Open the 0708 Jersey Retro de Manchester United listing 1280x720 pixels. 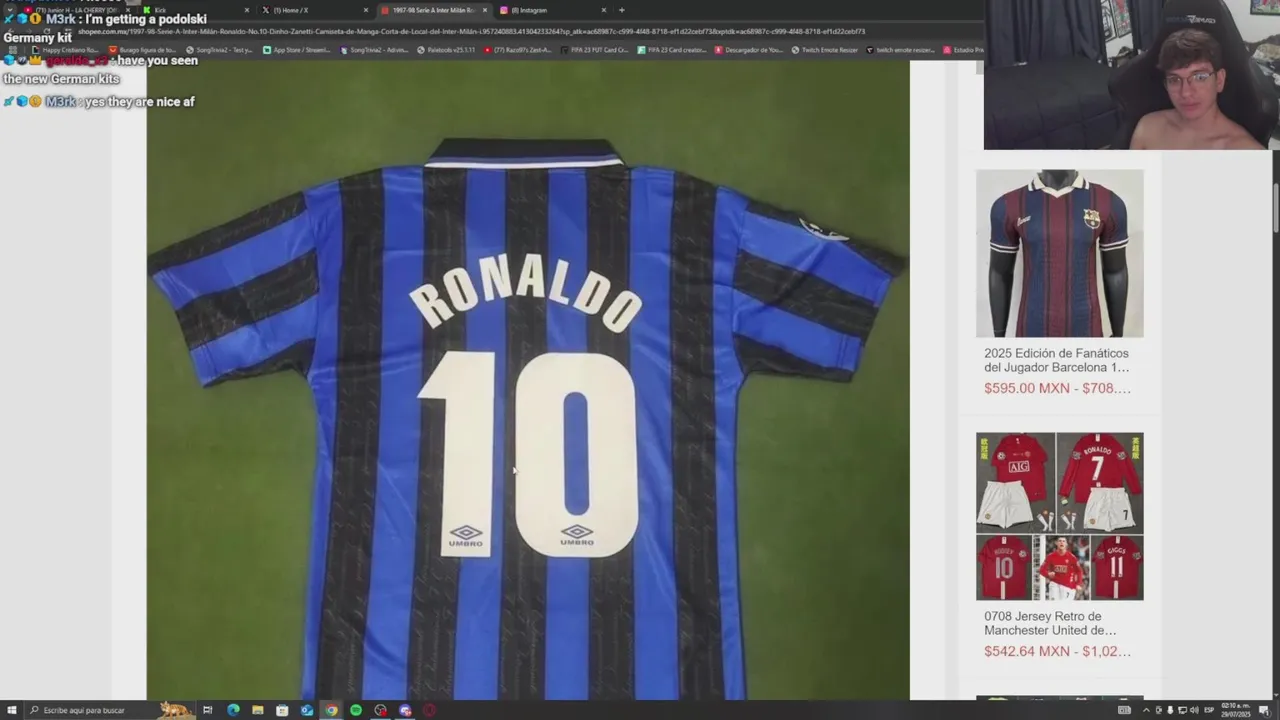tap(1050, 623)
